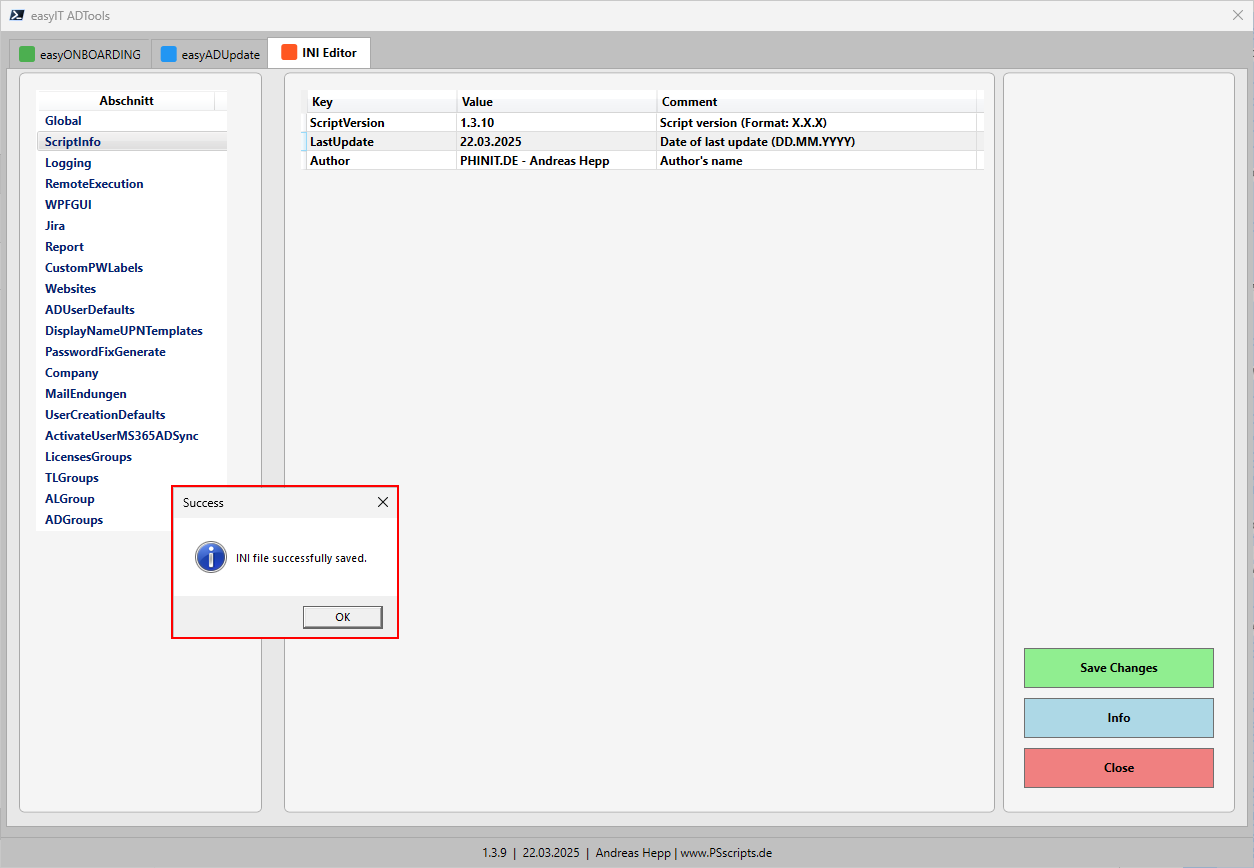Select the INI Editor tab
Image resolution: width=1254 pixels, height=868 pixels.
[319, 53]
